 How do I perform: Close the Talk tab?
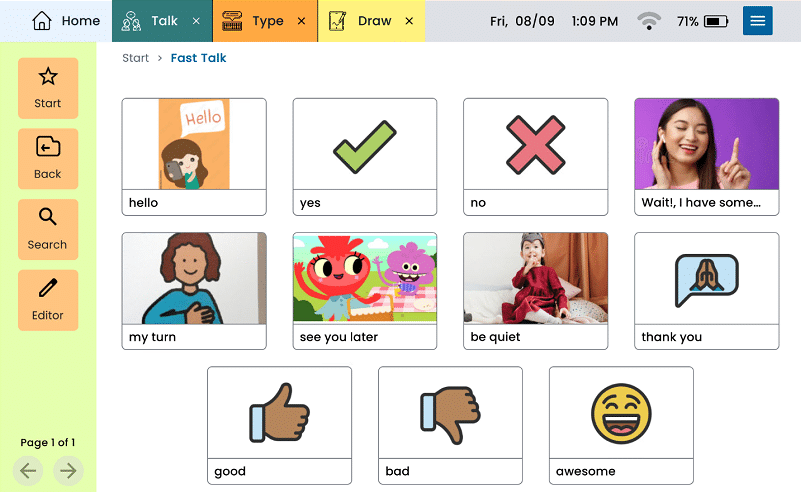coord(196,21)
